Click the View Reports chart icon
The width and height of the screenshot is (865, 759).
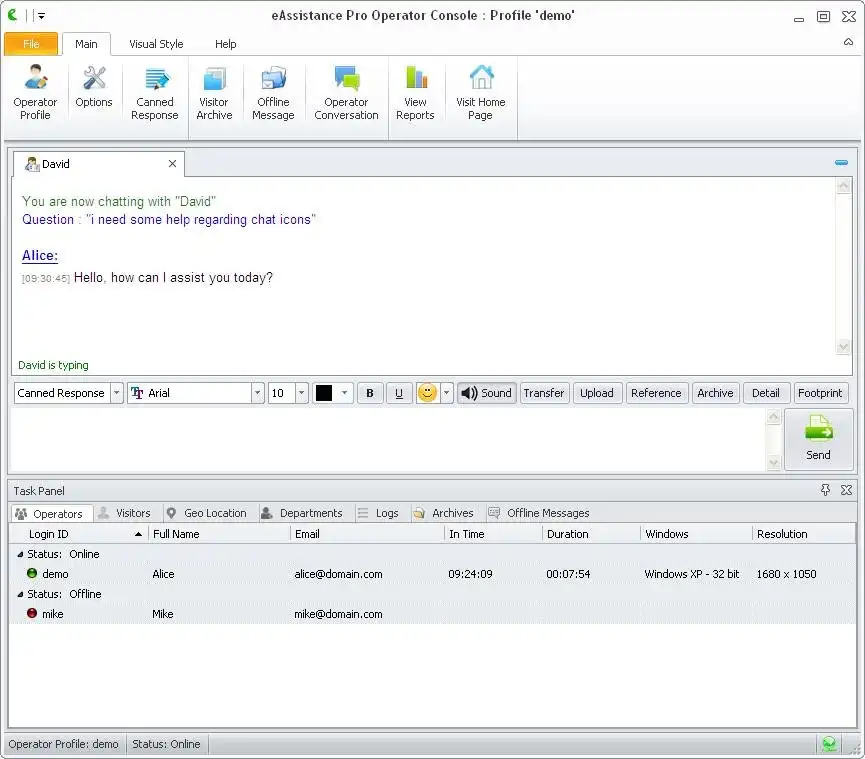(x=415, y=80)
